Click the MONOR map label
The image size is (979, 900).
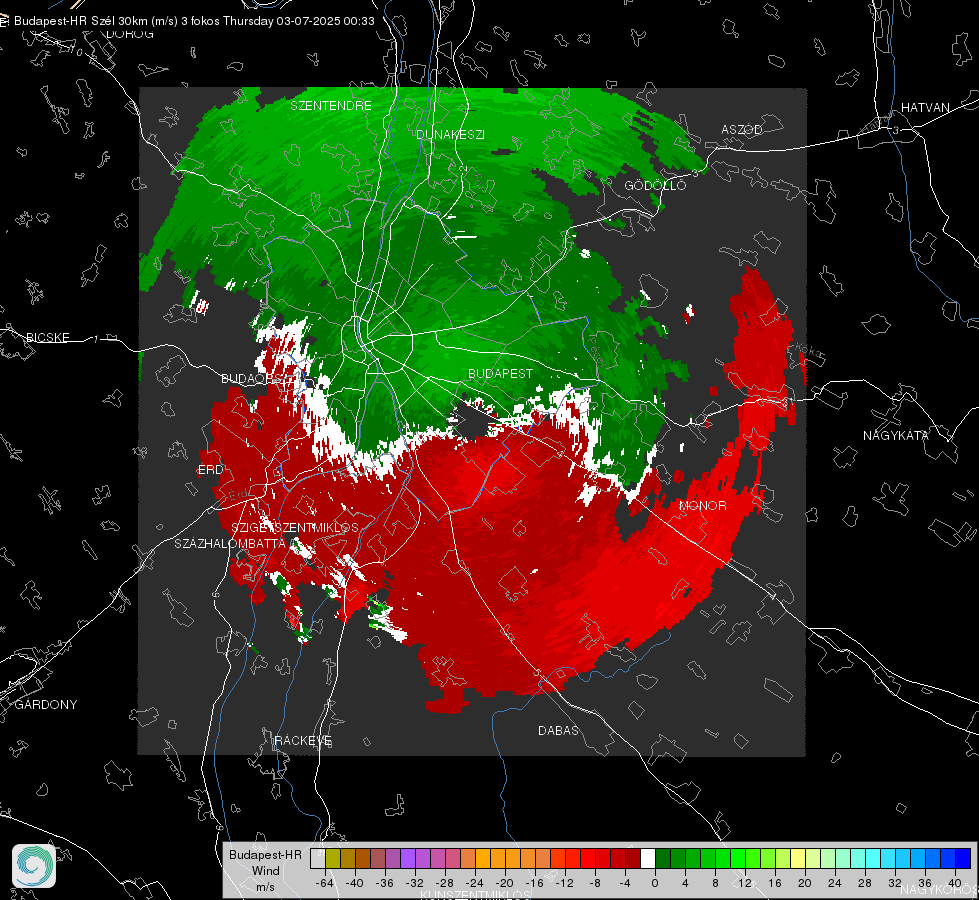coord(703,505)
